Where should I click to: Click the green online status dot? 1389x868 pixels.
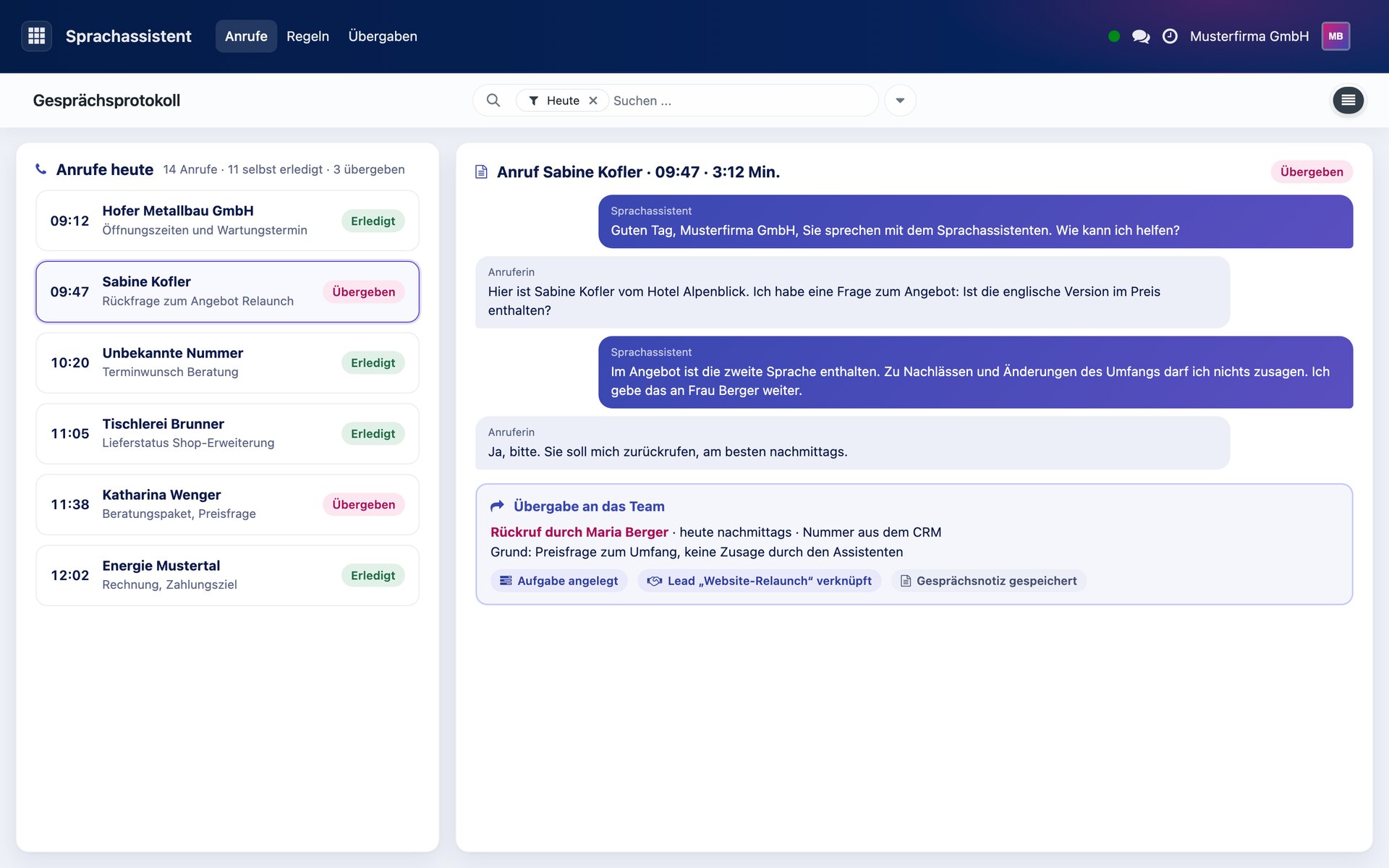(1114, 36)
